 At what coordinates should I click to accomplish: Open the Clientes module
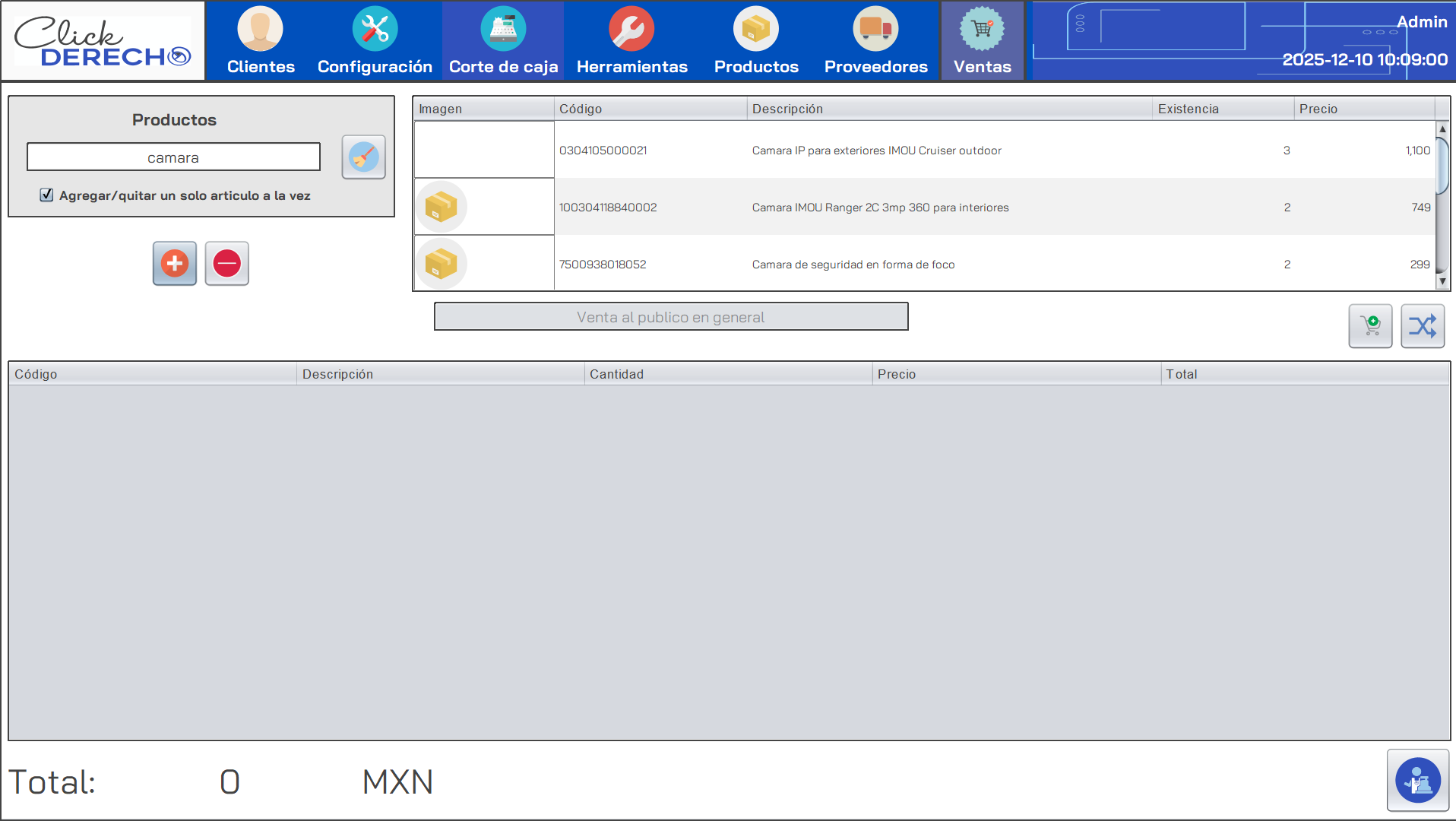click(261, 41)
